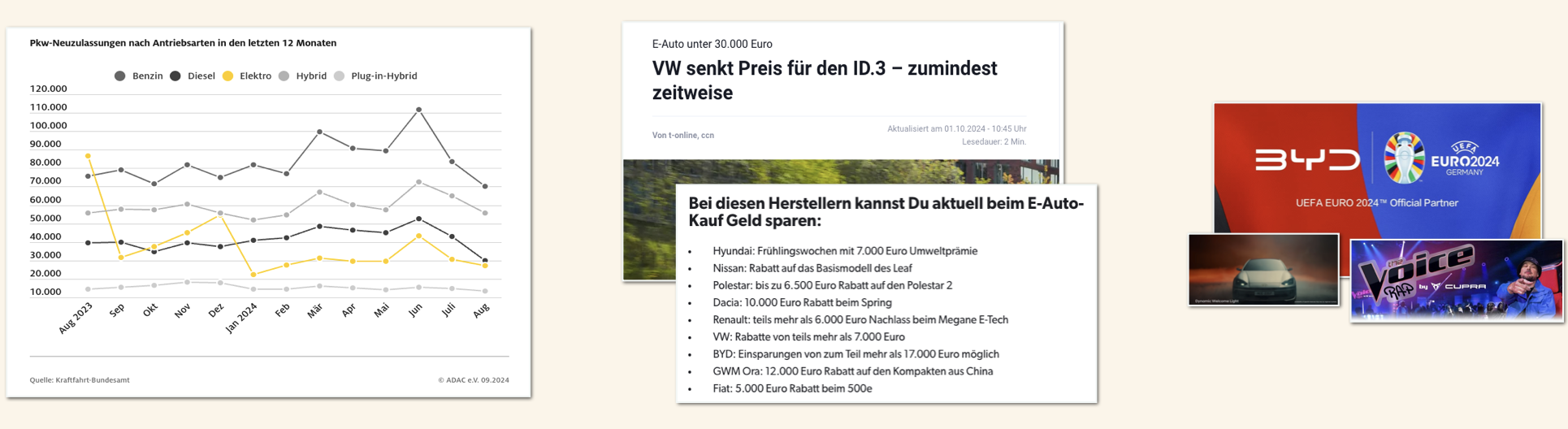This screenshot has width=1568, height=429.
Task: Open the Voice Rap by Cupra thumbnail
Action: 1457,281
